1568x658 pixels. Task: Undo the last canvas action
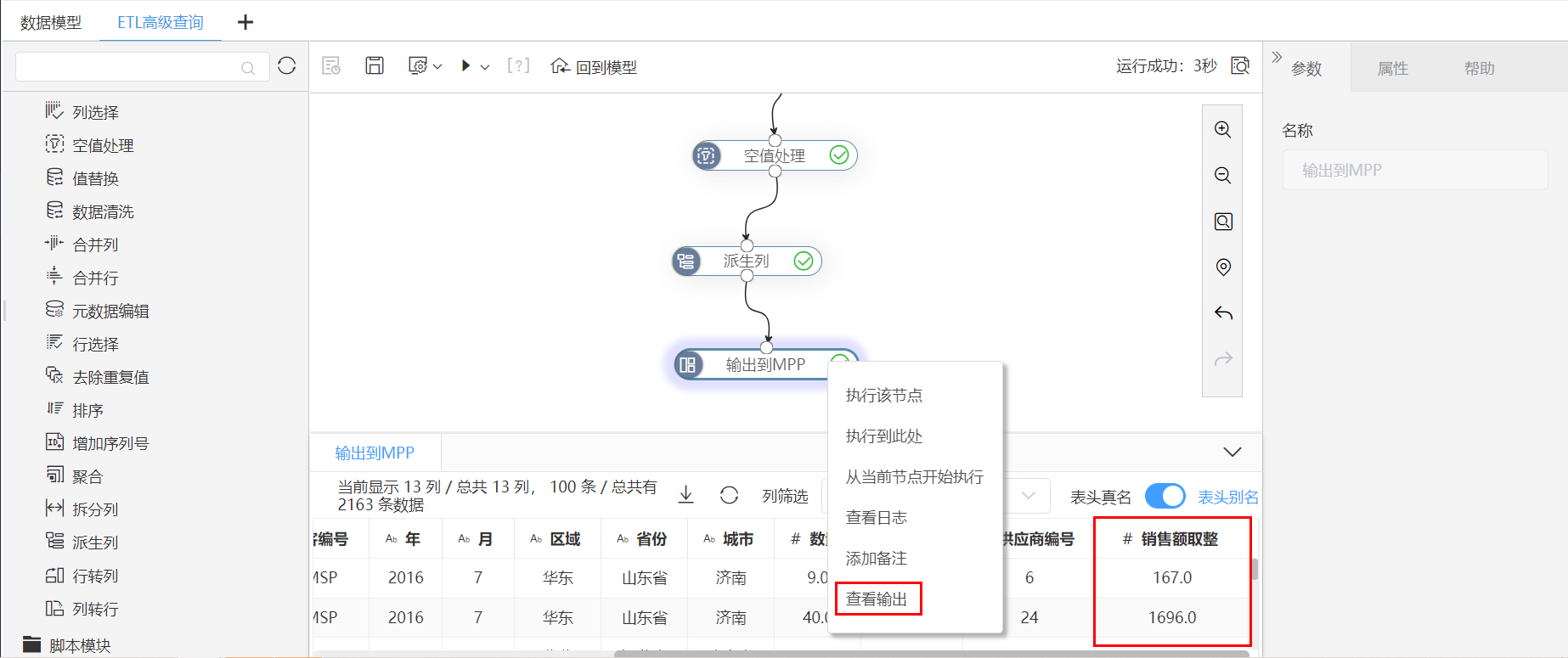point(1223,313)
